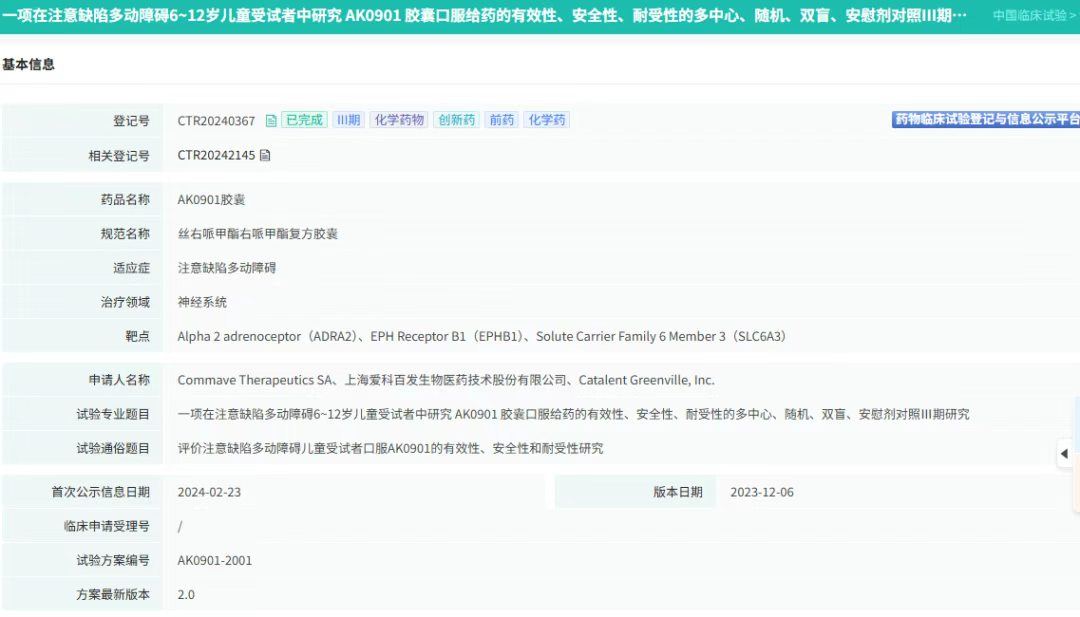Click the 基本信息 section heading
The width and height of the screenshot is (1080, 617).
(28, 64)
